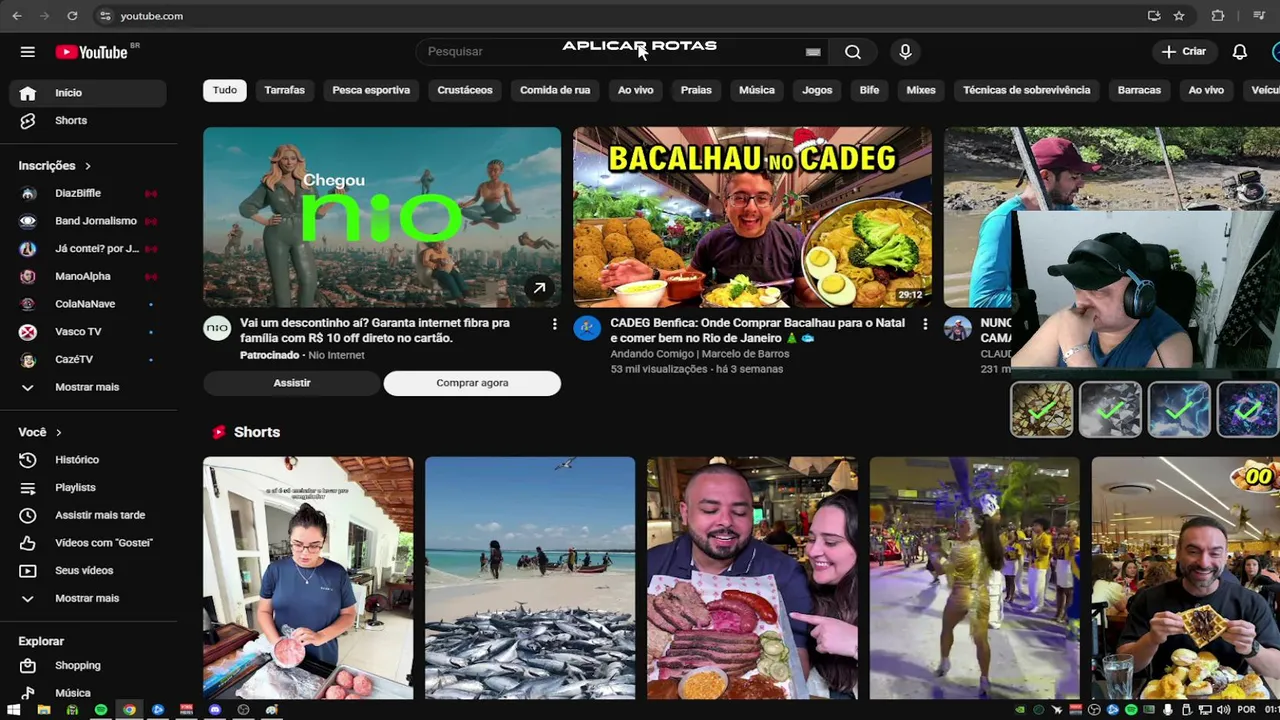
Task: Open three-dot menu on Nio ad
Action: pos(554,324)
